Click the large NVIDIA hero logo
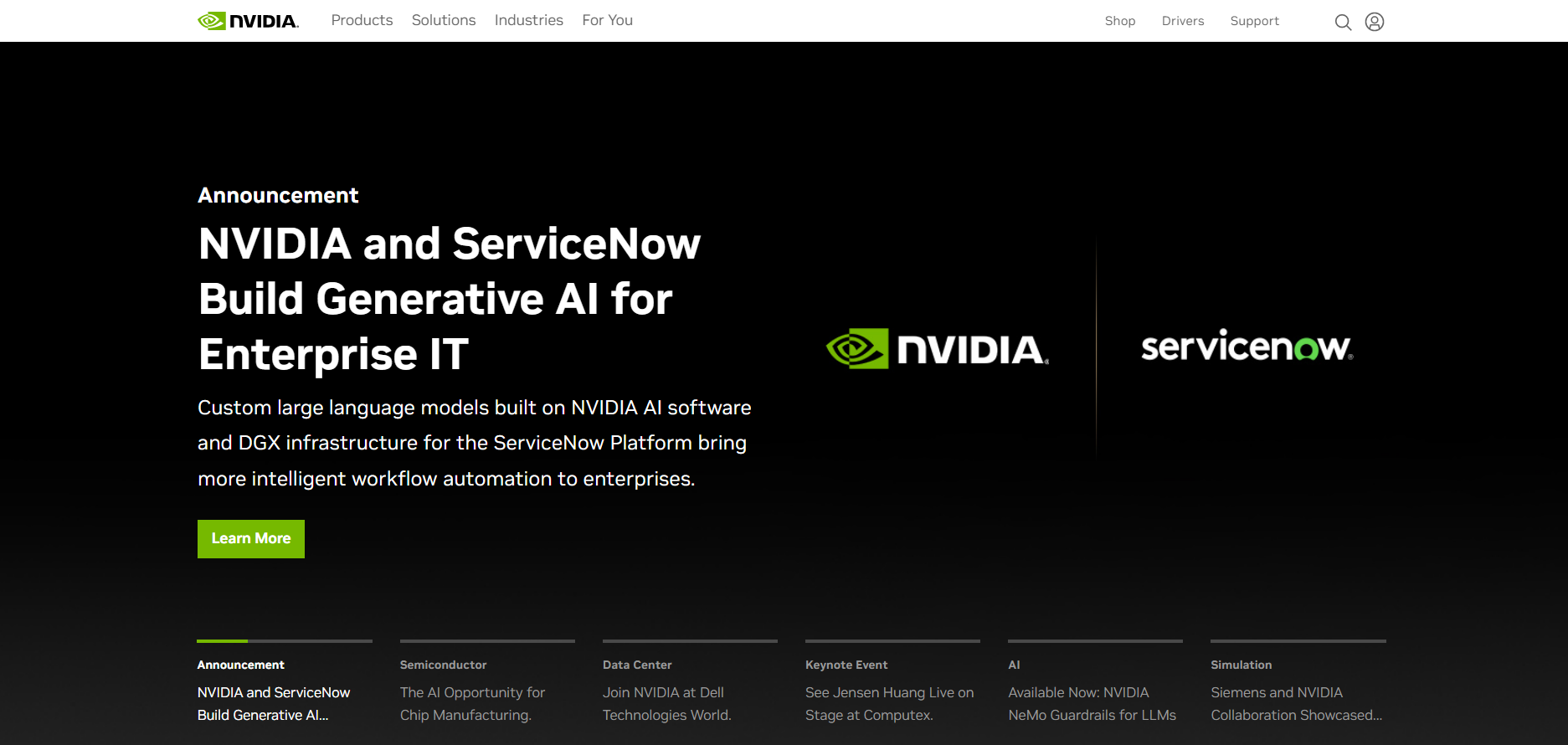The height and width of the screenshot is (745, 1568). coord(937,348)
